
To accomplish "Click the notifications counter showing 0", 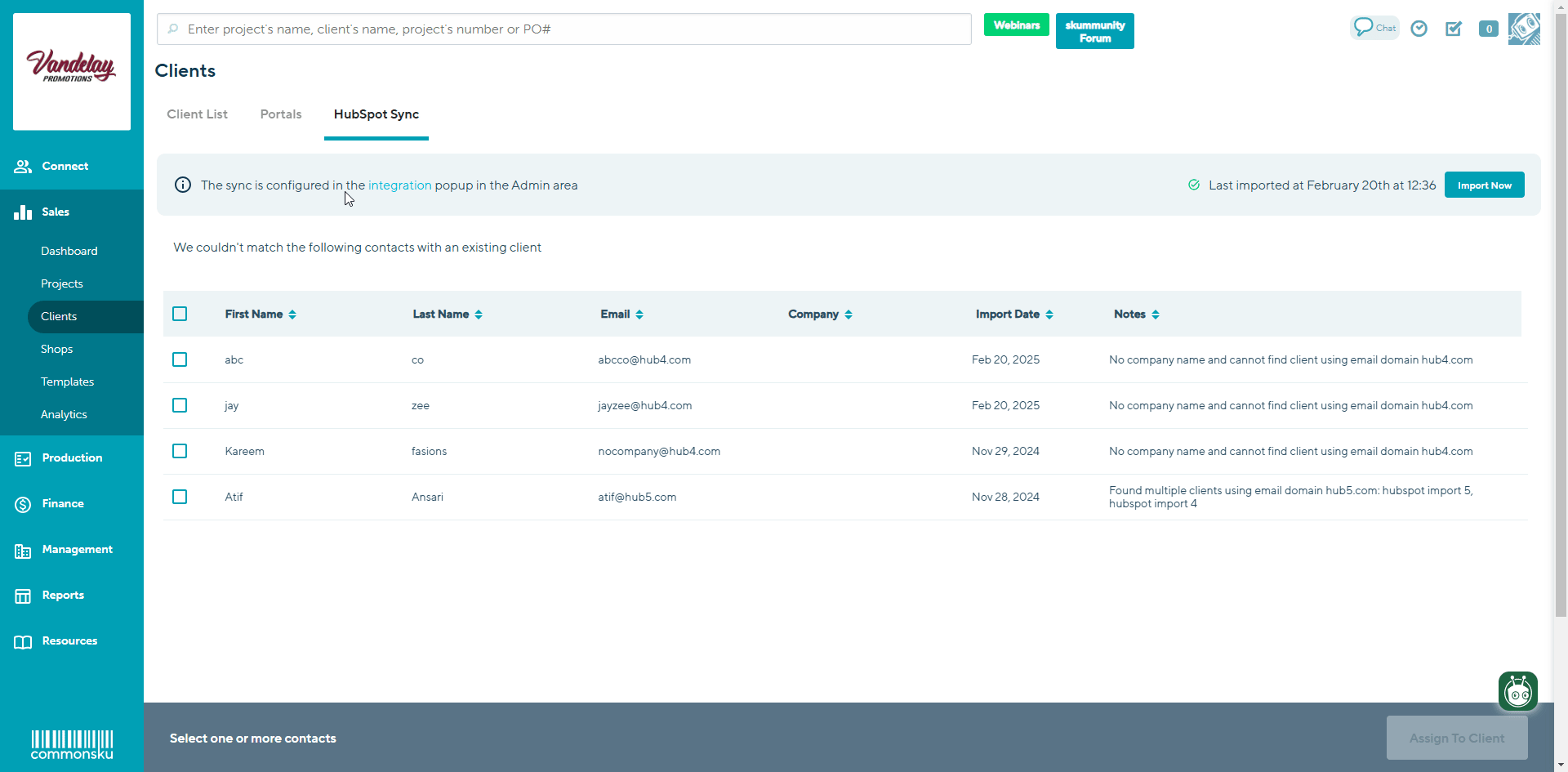I will (1488, 29).
